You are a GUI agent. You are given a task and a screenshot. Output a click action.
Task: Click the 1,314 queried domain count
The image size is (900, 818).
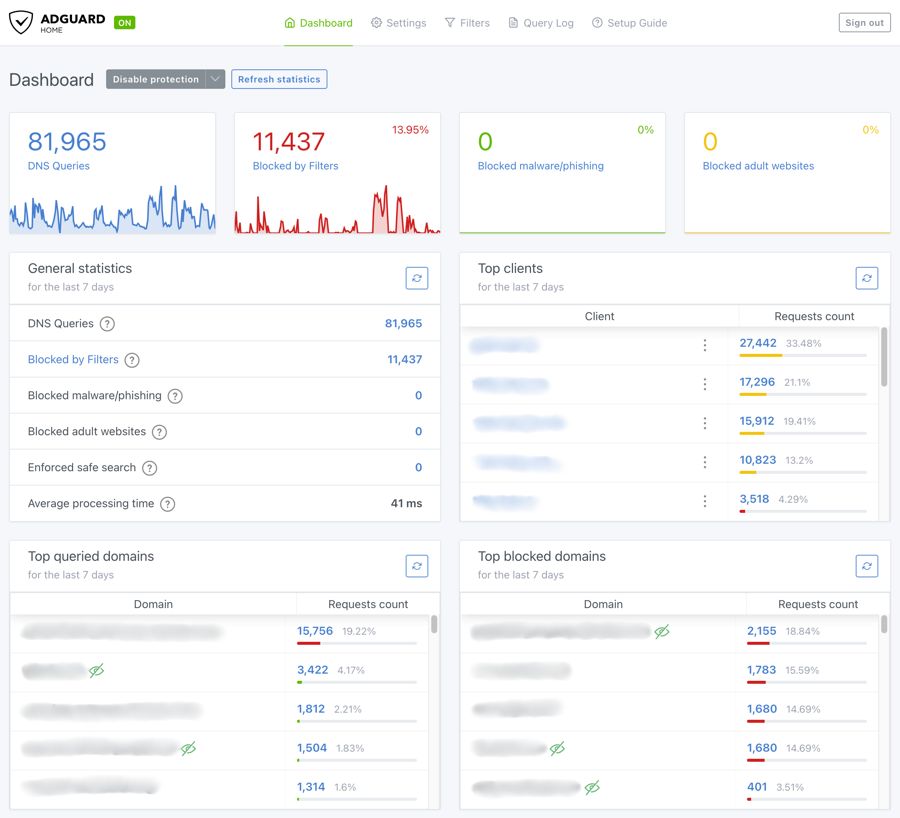(311, 787)
